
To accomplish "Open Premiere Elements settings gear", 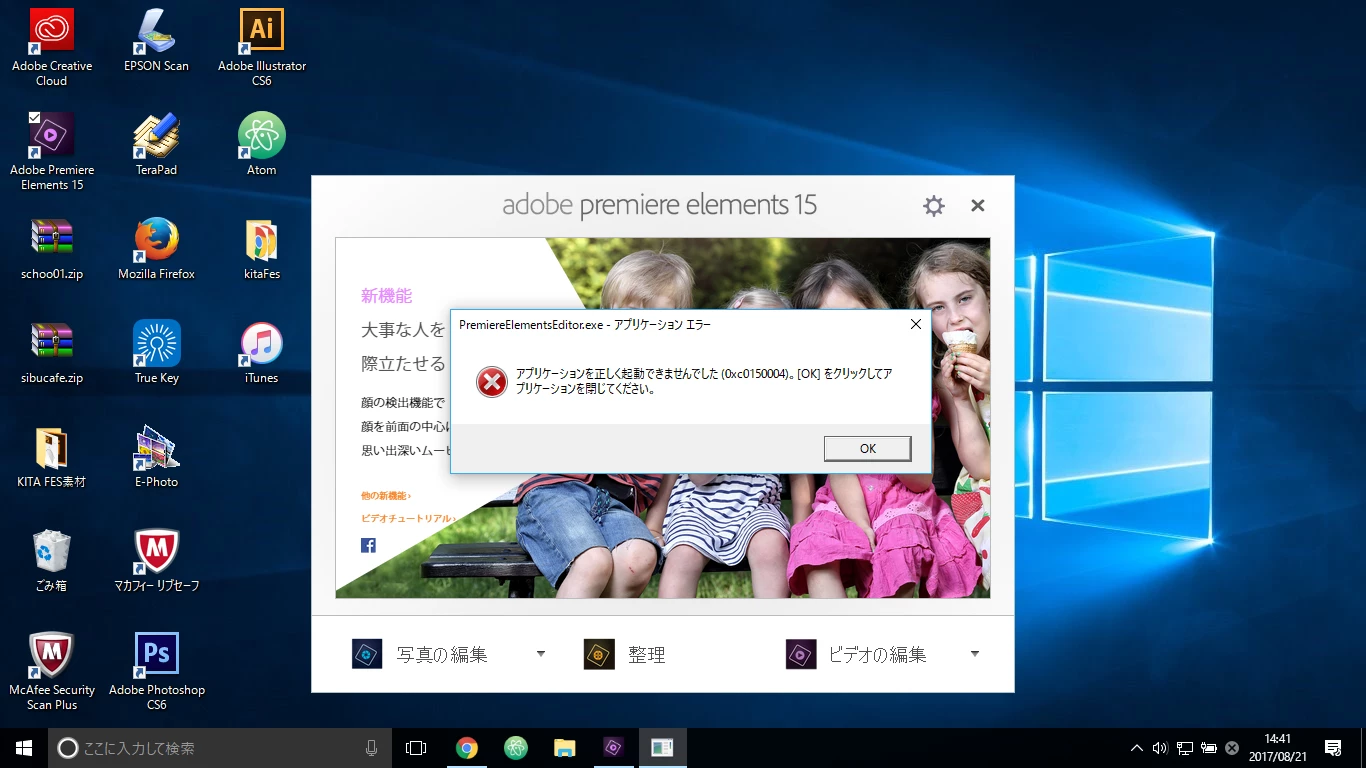I will pyautogui.click(x=934, y=206).
